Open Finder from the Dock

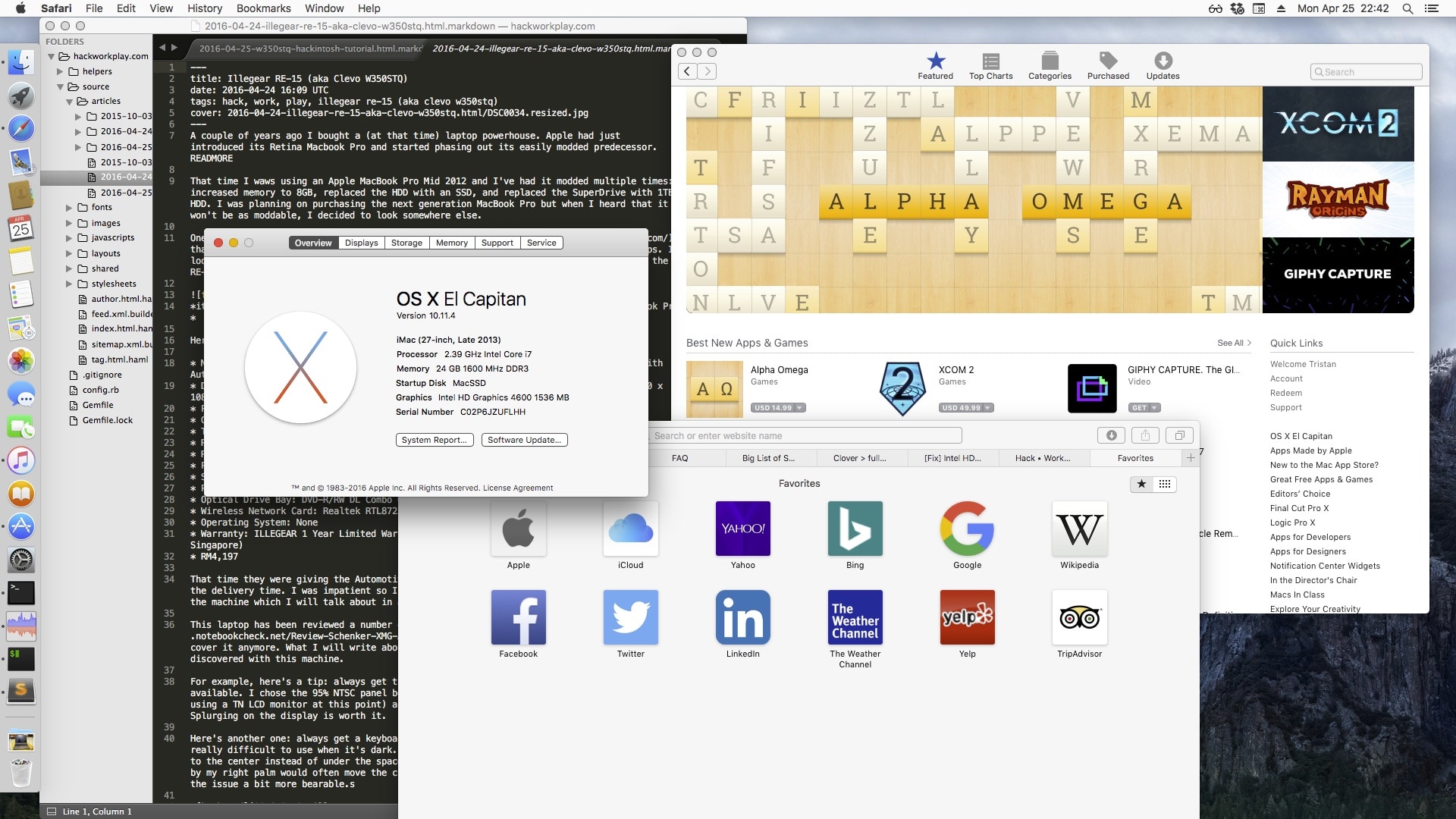pyautogui.click(x=21, y=62)
